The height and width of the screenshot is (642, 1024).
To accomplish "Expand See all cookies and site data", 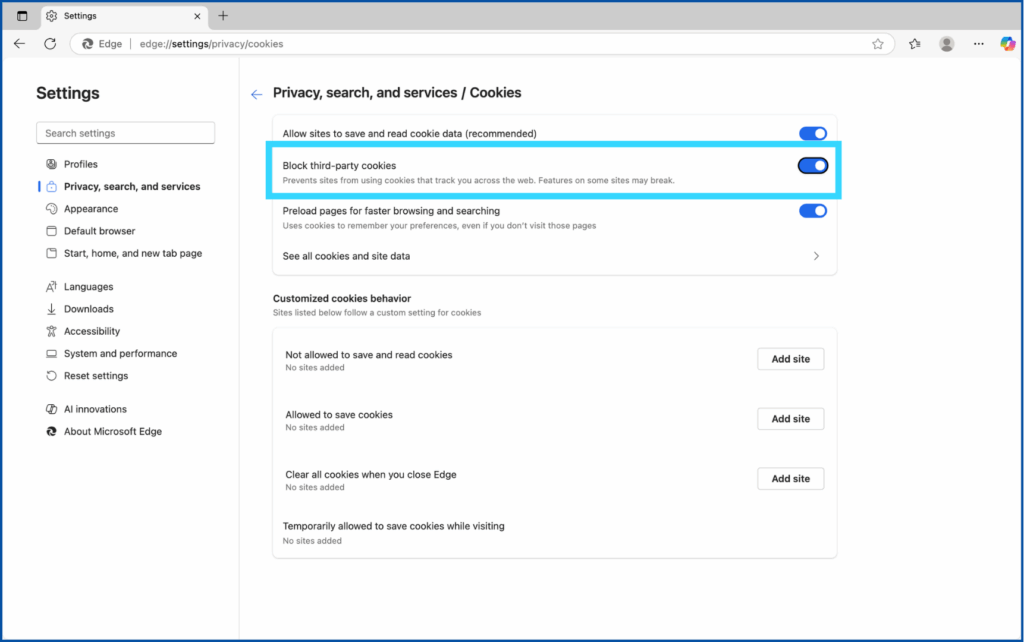I will [x=816, y=257].
